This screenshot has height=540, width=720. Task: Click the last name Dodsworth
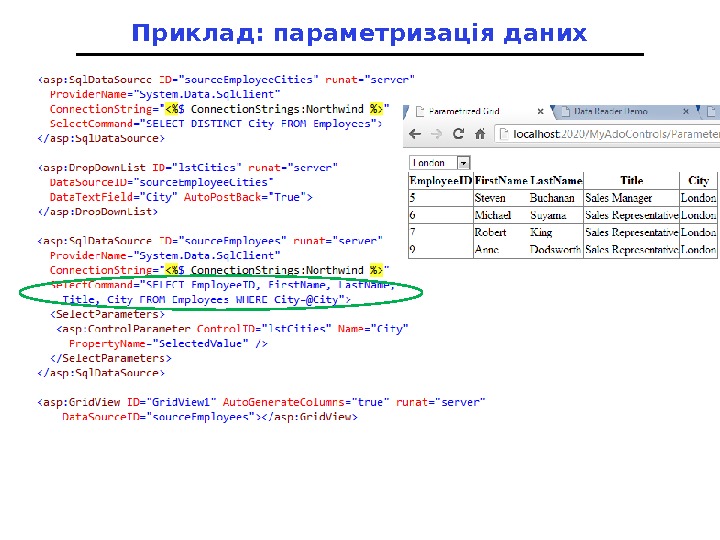click(555, 249)
